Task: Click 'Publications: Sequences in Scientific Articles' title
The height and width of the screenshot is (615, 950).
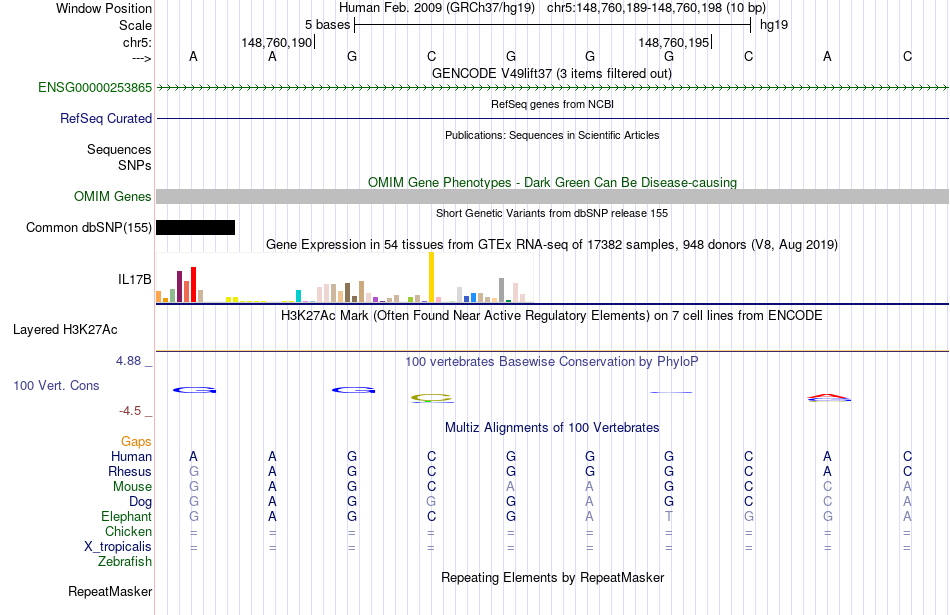Action: point(552,135)
